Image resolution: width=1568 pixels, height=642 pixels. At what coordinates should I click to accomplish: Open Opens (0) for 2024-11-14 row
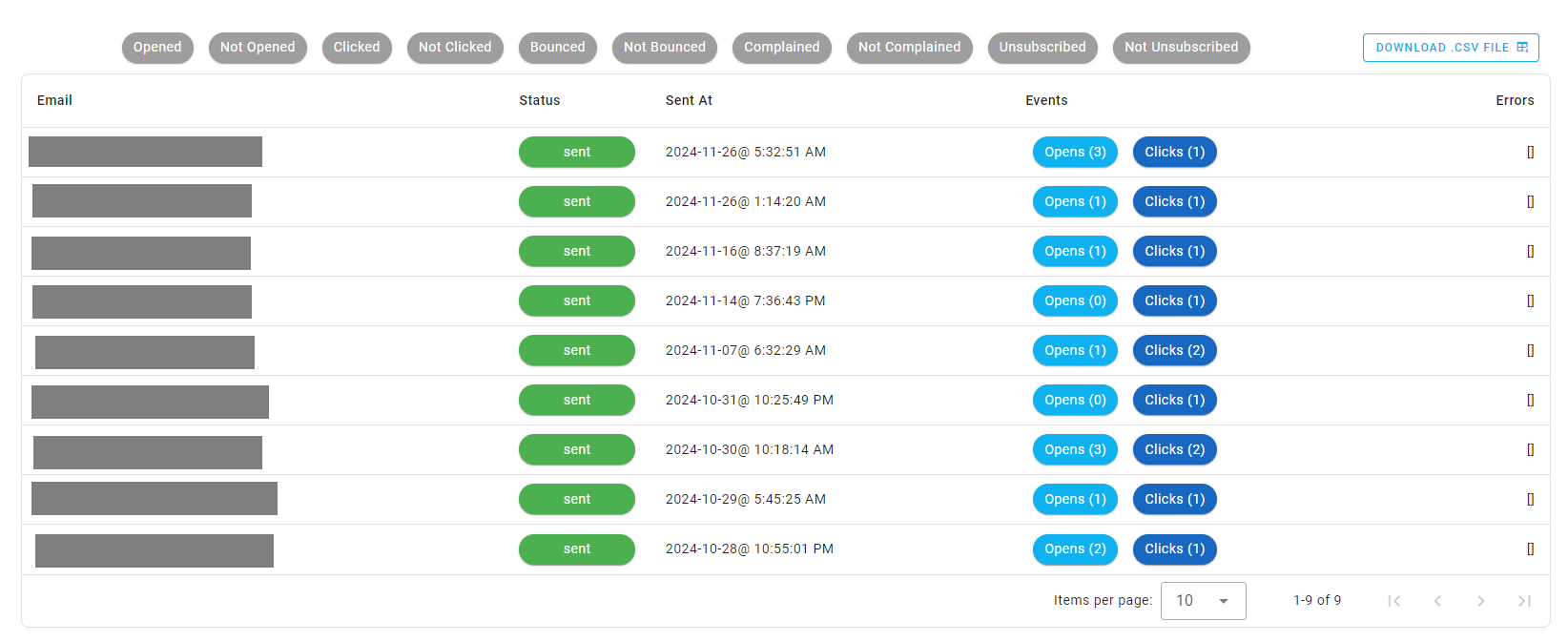[1075, 300]
